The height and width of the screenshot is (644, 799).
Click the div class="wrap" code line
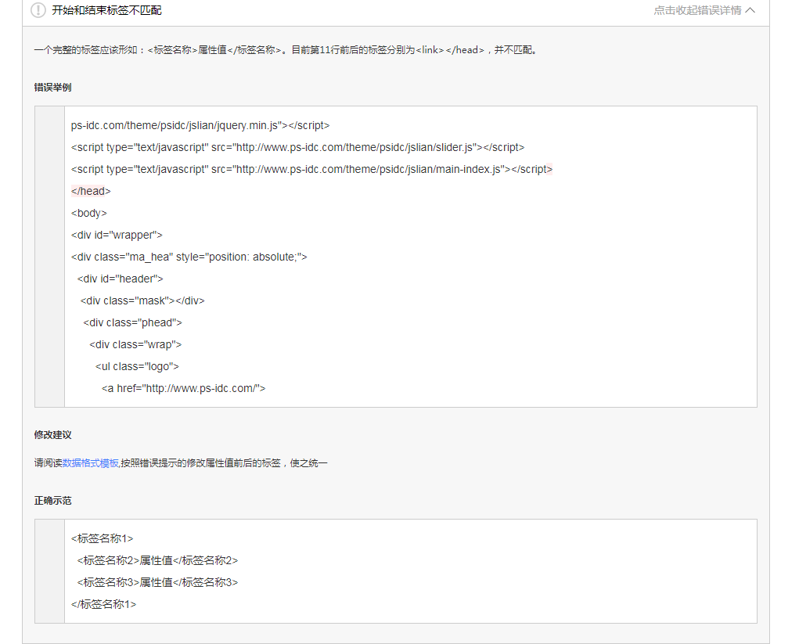click(136, 344)
